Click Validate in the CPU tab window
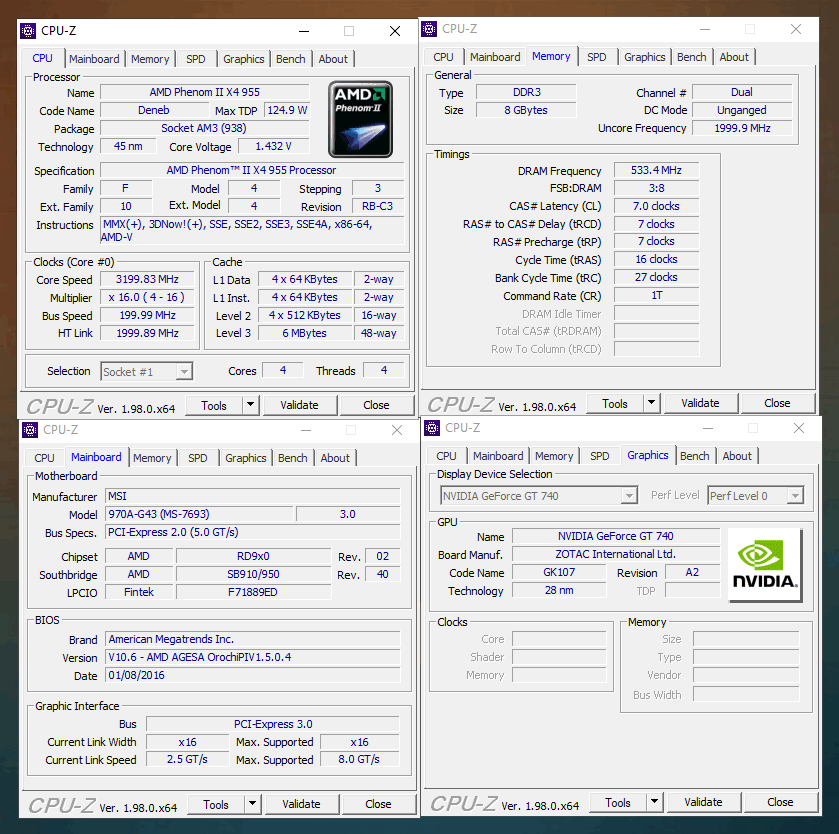 [x=300, y=405]
